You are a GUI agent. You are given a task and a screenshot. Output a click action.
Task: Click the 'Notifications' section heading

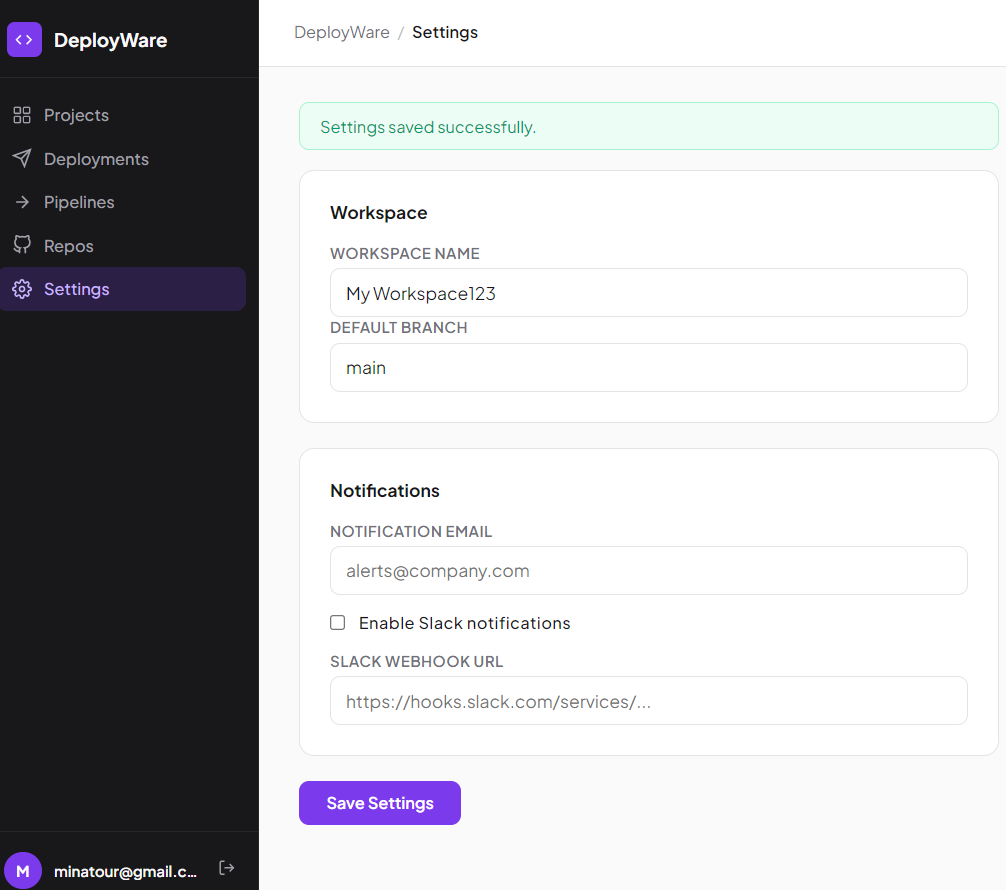coord(385,491)
